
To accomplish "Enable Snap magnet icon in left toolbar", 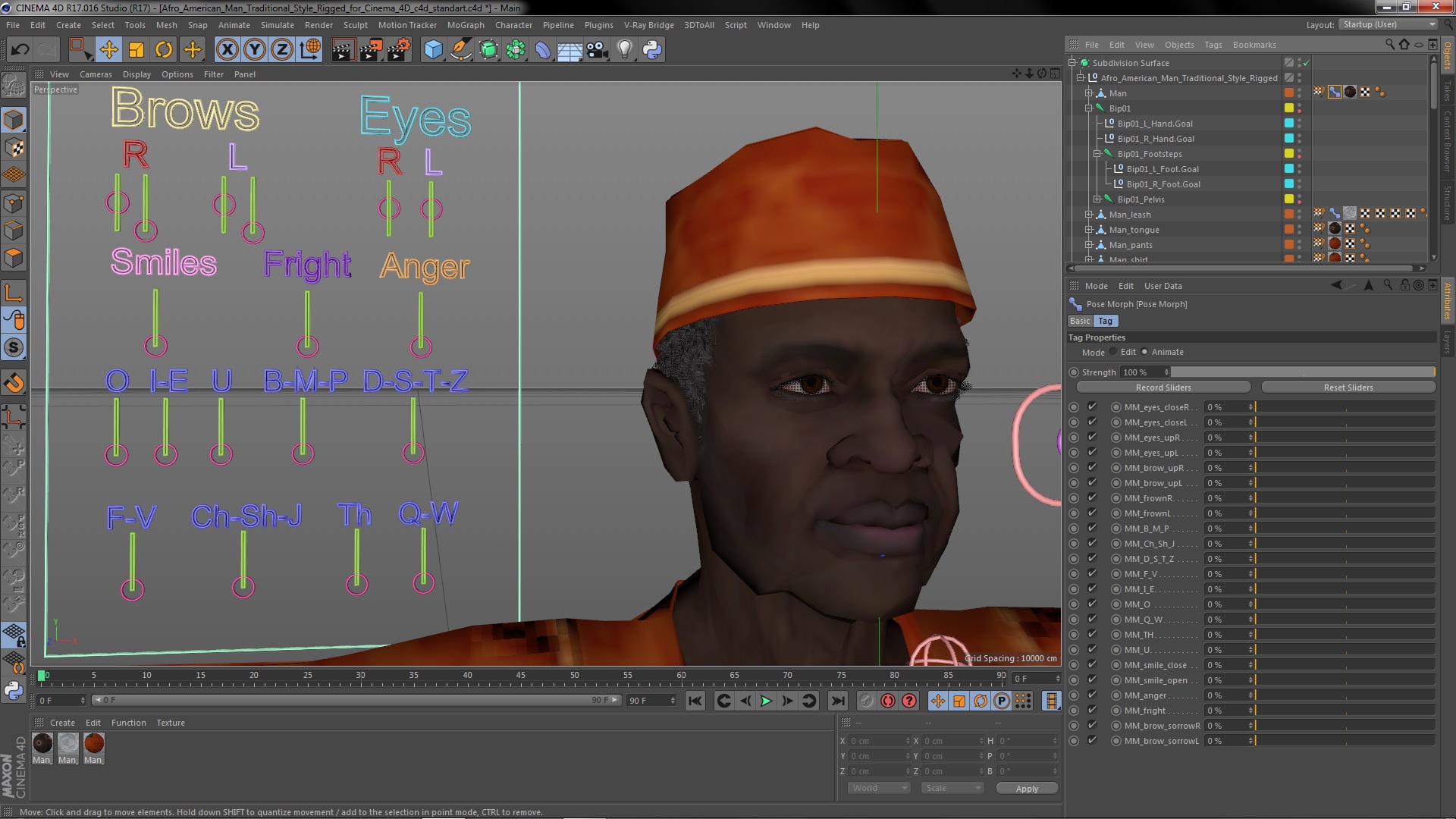I will pos(14,383).
